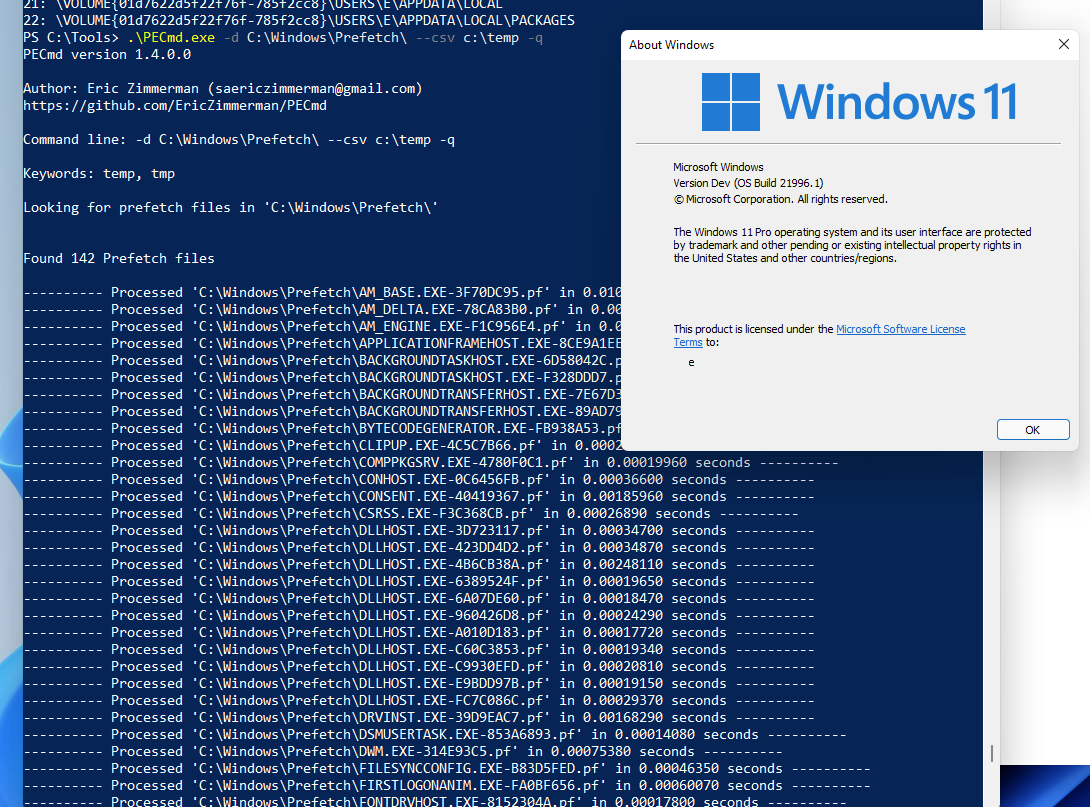Click the BACKGROUNDTASKHOST.EXE-F328DDD7 row
Image resolution: width=1090 pixels, height=807 pixels.
click(x=322, y=377)
